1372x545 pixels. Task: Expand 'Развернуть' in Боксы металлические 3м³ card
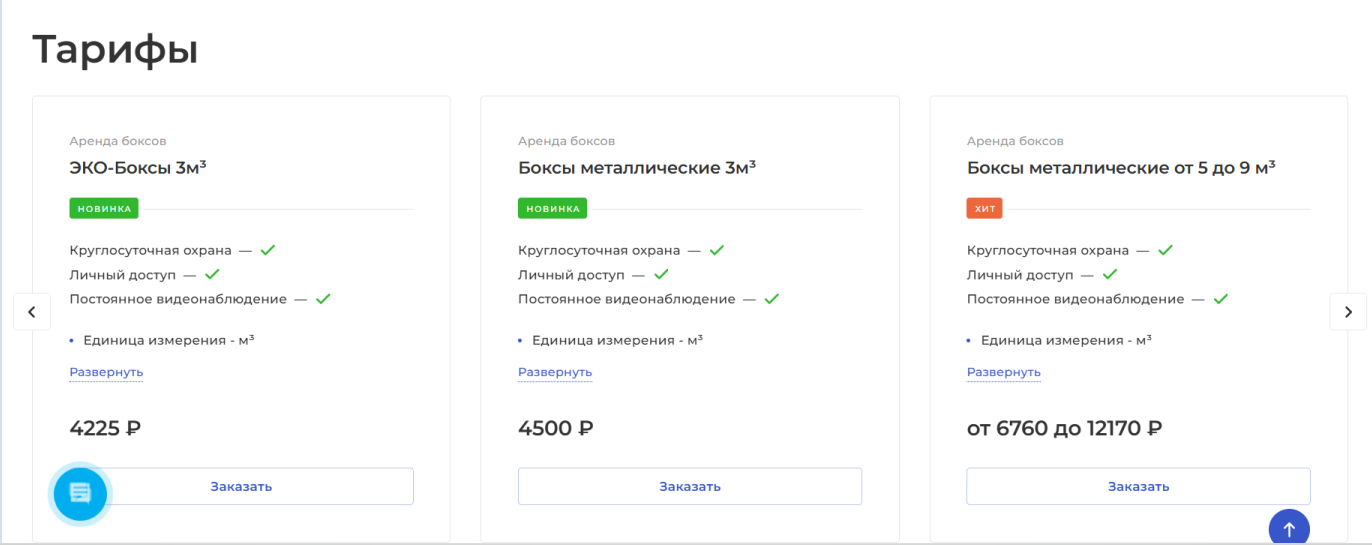click(x=555, y=372)
